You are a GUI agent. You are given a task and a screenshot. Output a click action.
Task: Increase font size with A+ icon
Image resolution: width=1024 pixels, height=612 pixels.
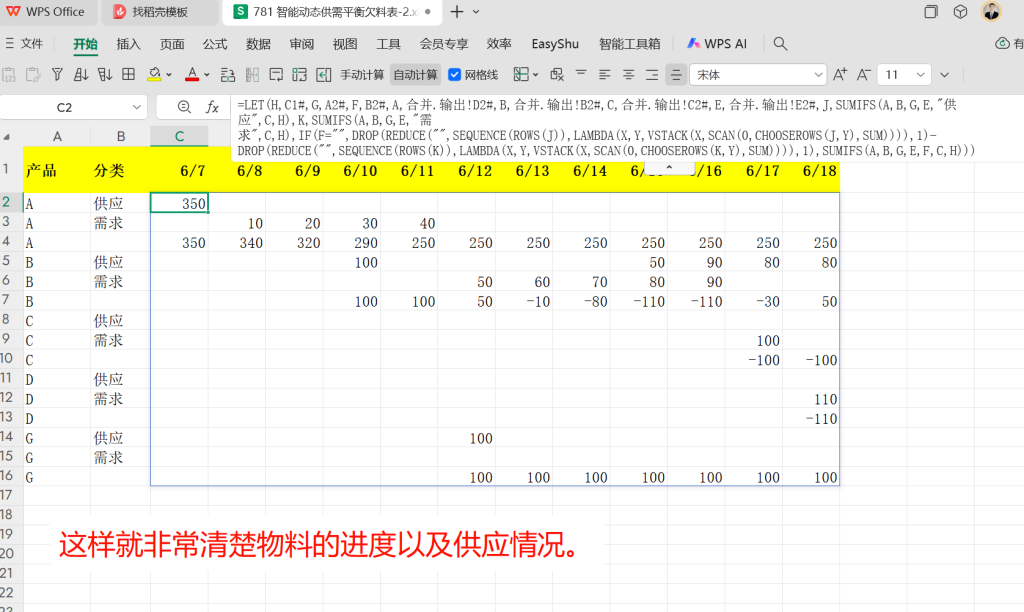[840, 74]
